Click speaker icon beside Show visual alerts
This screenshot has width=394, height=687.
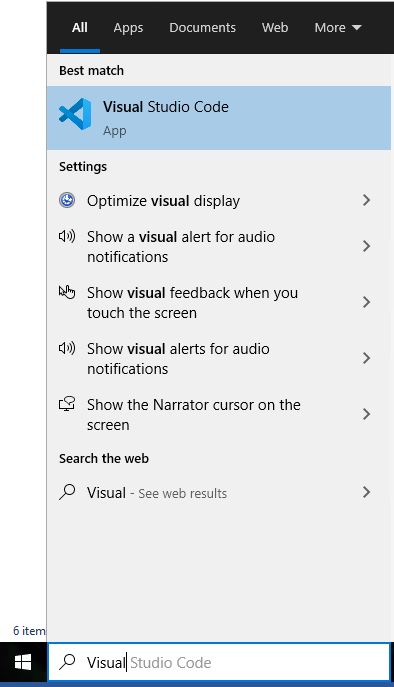click(x=67, y=348)
